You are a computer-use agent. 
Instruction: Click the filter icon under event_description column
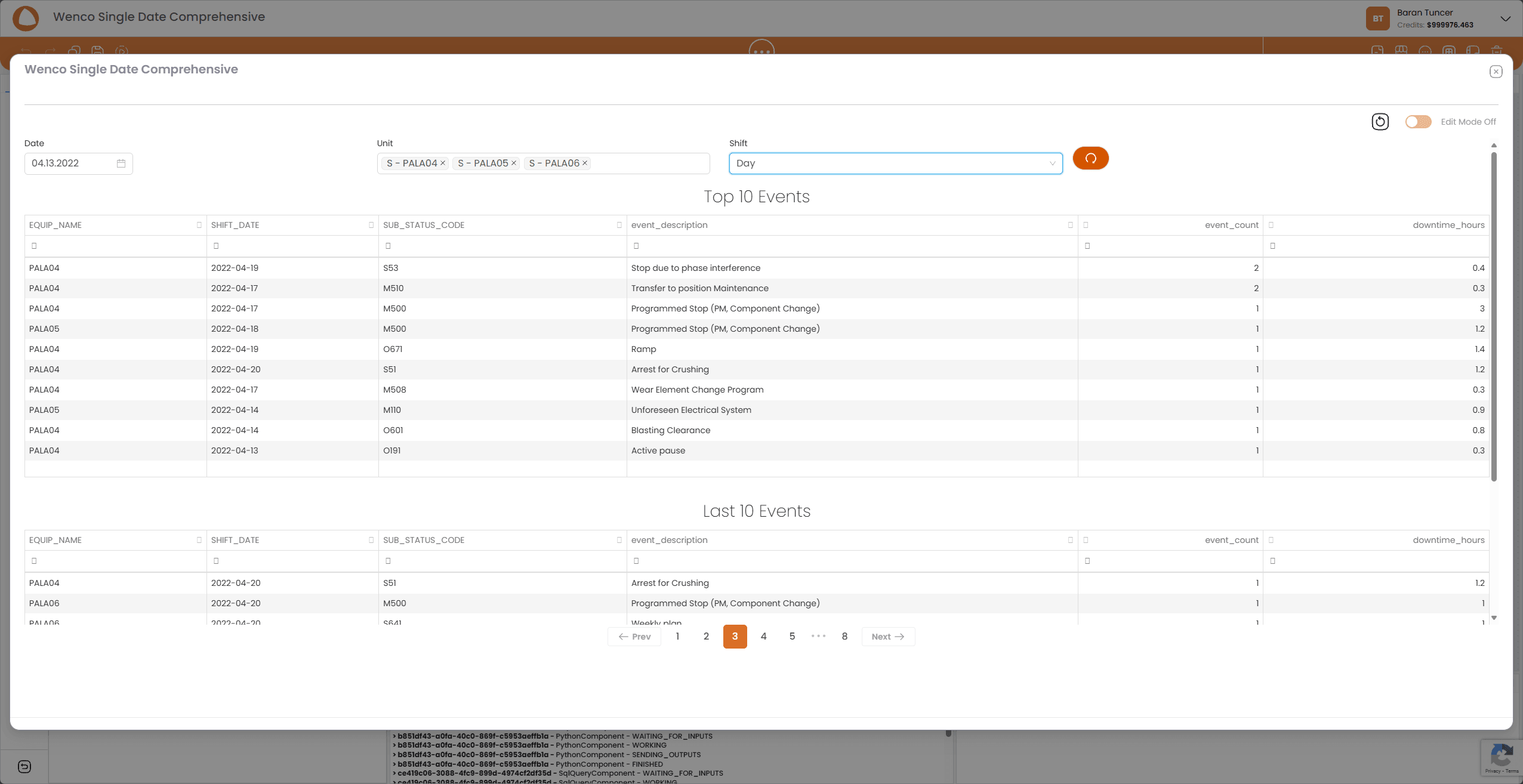tap(636, 246)
